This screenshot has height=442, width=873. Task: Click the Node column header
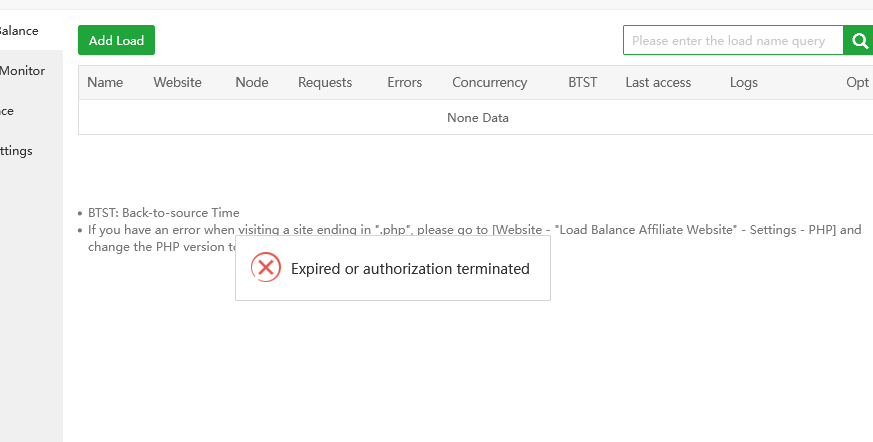coord(252,83)
